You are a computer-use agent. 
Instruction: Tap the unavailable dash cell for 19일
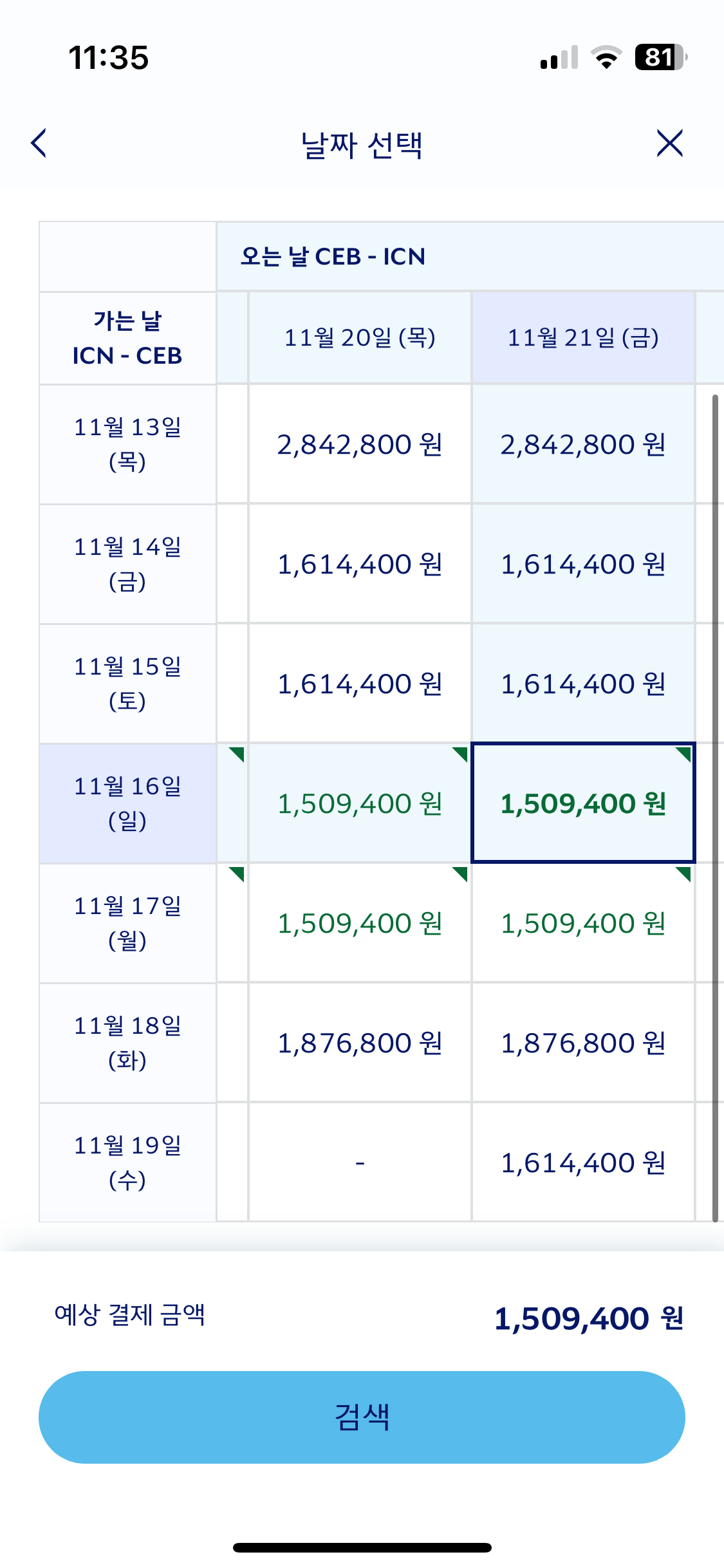tap(360, 1162)
